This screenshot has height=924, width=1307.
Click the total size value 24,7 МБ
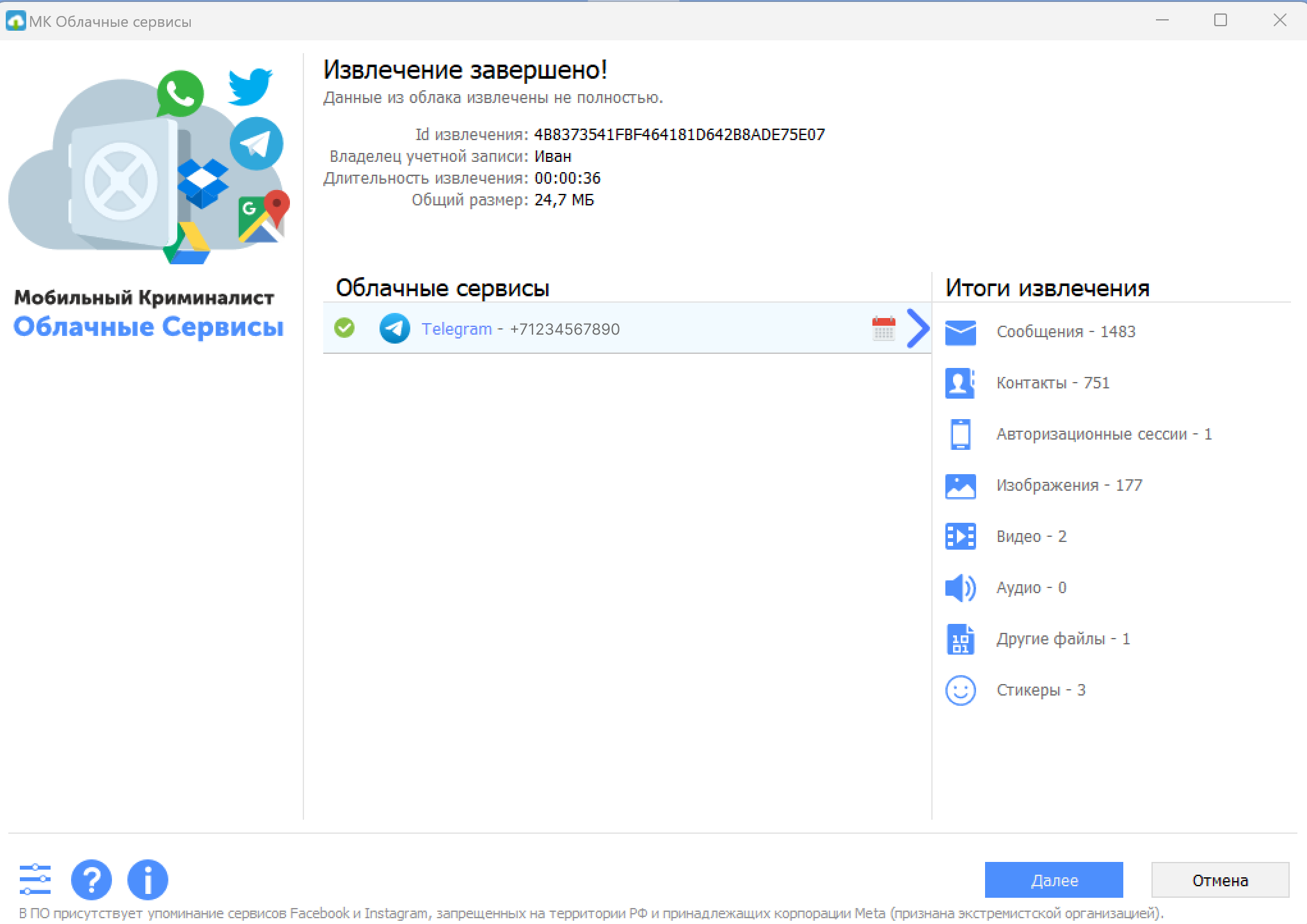coord(564,200)
